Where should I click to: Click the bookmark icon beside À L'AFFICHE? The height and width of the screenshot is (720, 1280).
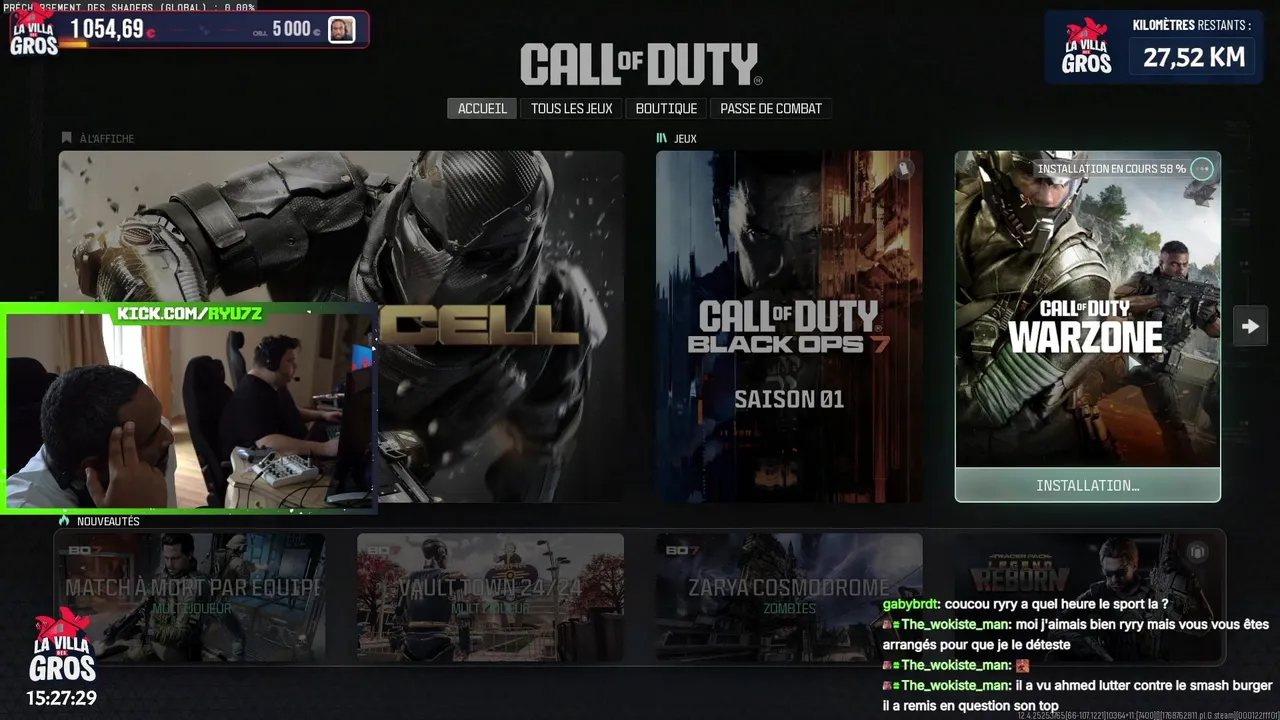coord(67,138)
